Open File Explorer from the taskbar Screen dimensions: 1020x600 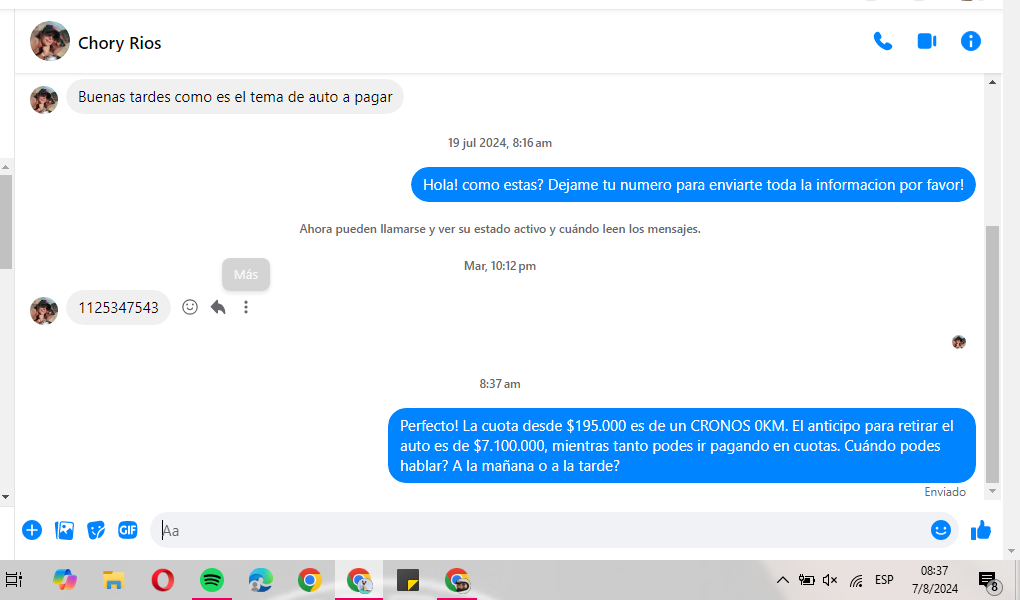114,580
